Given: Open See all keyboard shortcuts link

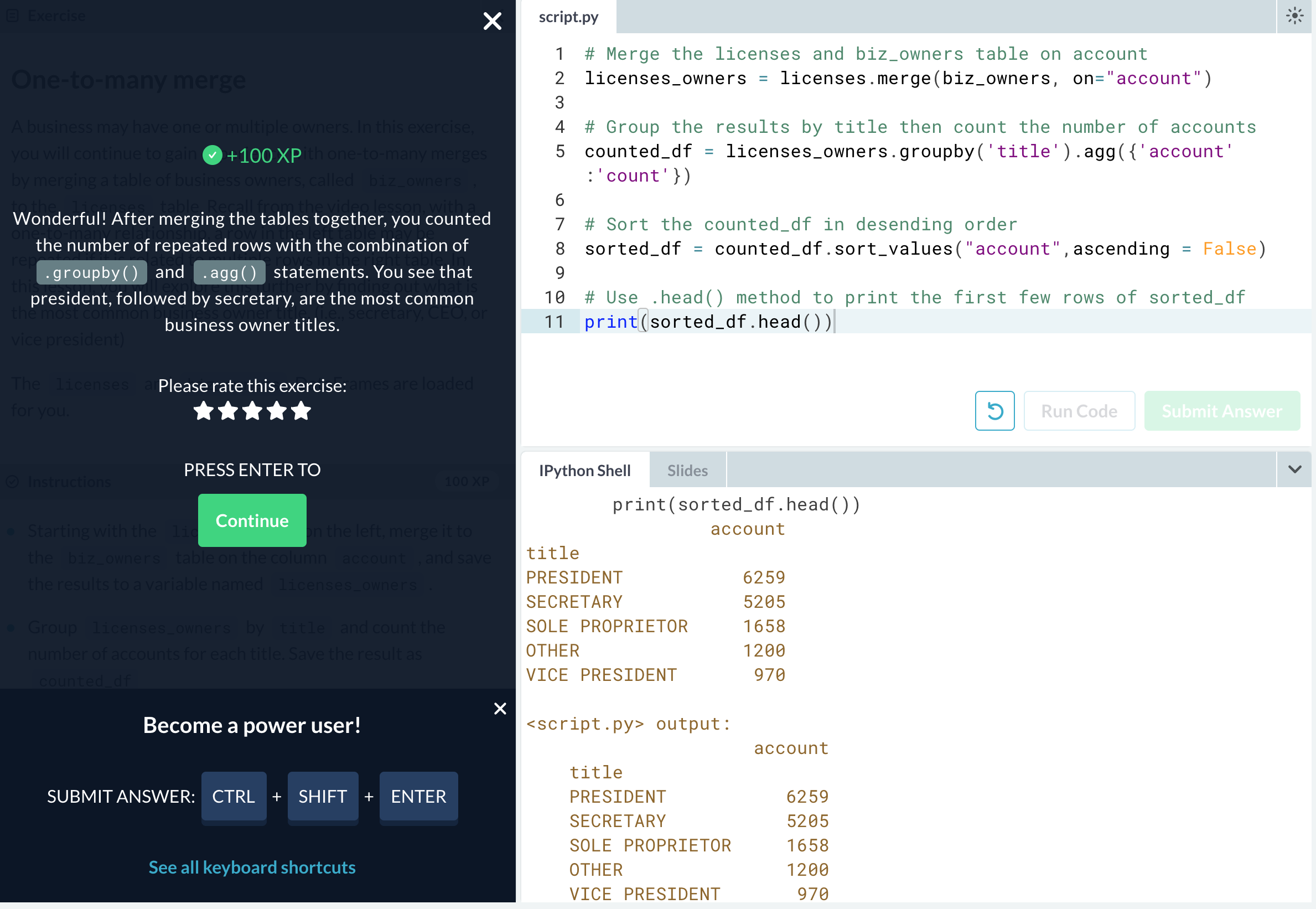Looking at the screenshot, I should 252,867.
